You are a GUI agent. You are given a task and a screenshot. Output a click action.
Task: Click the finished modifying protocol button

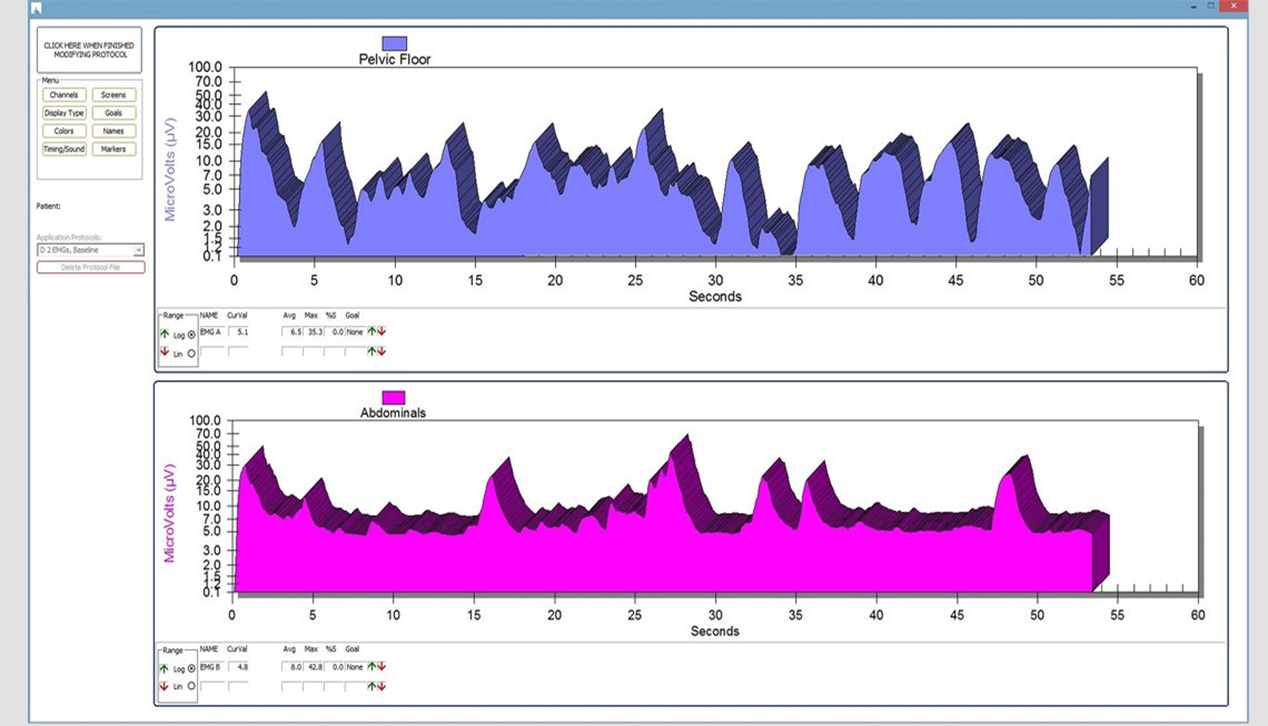(90, 50)
